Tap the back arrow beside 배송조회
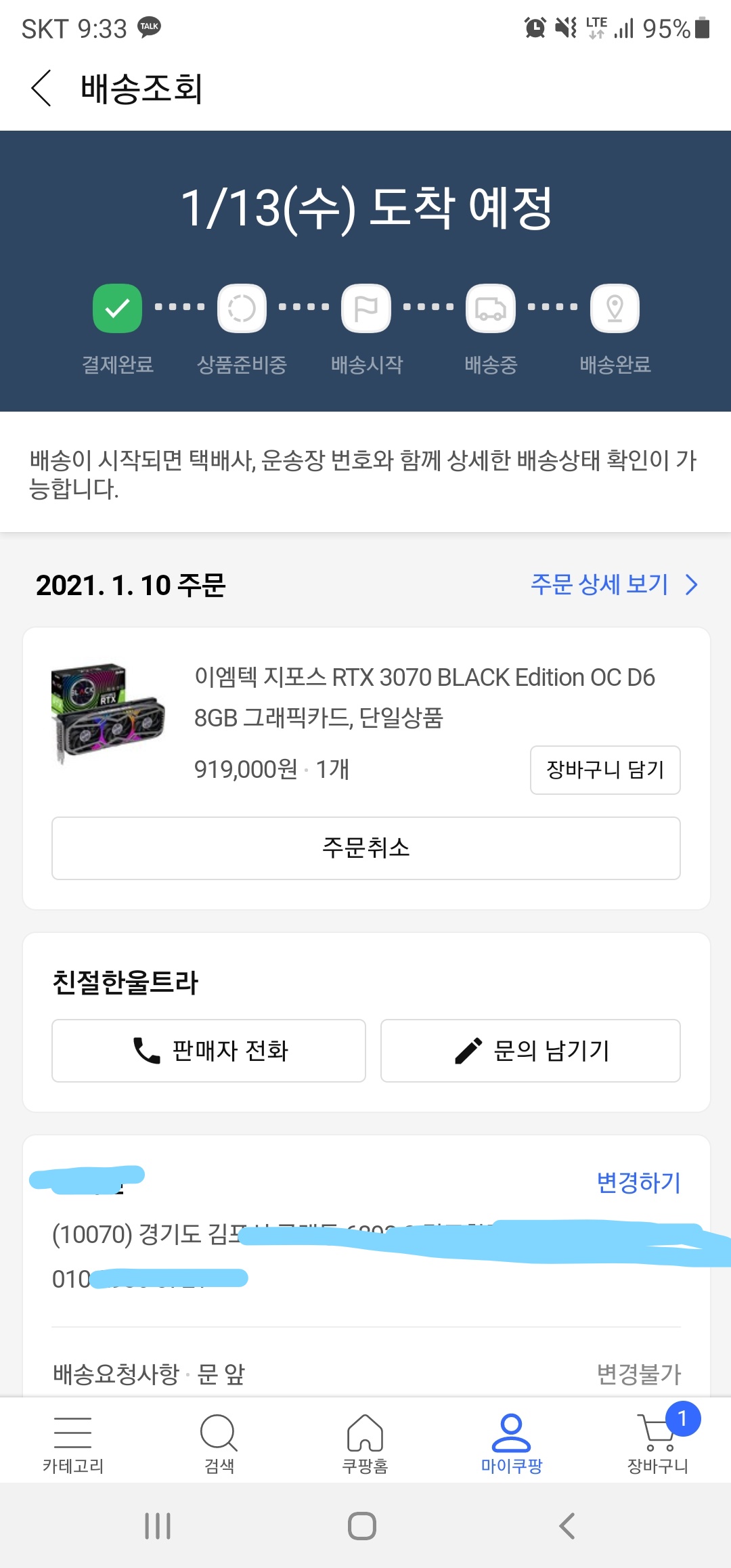Viewport: 731px width, 1568px height. [41, 88]
